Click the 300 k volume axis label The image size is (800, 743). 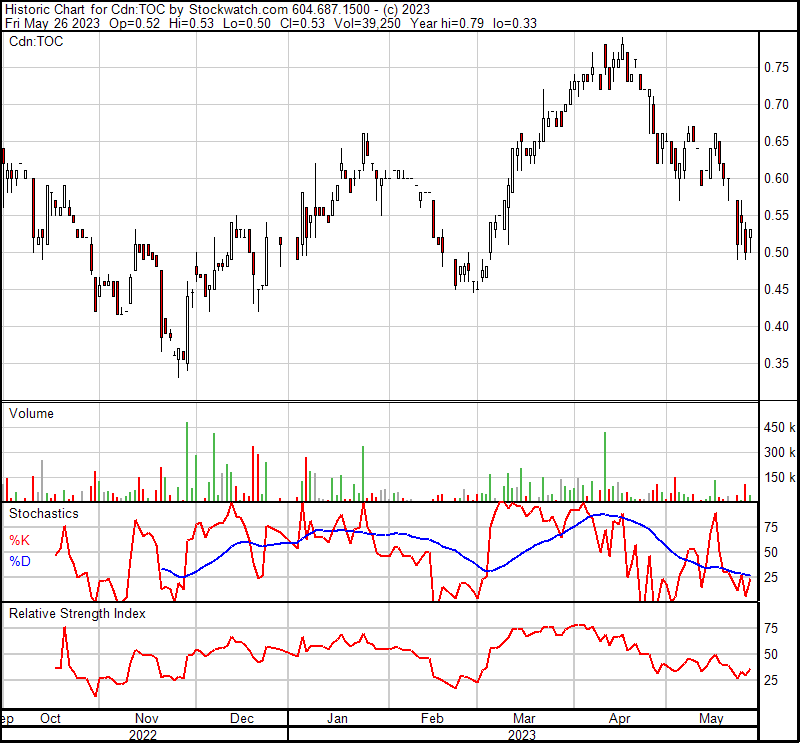pyautogui.click(x=779, y=453)
